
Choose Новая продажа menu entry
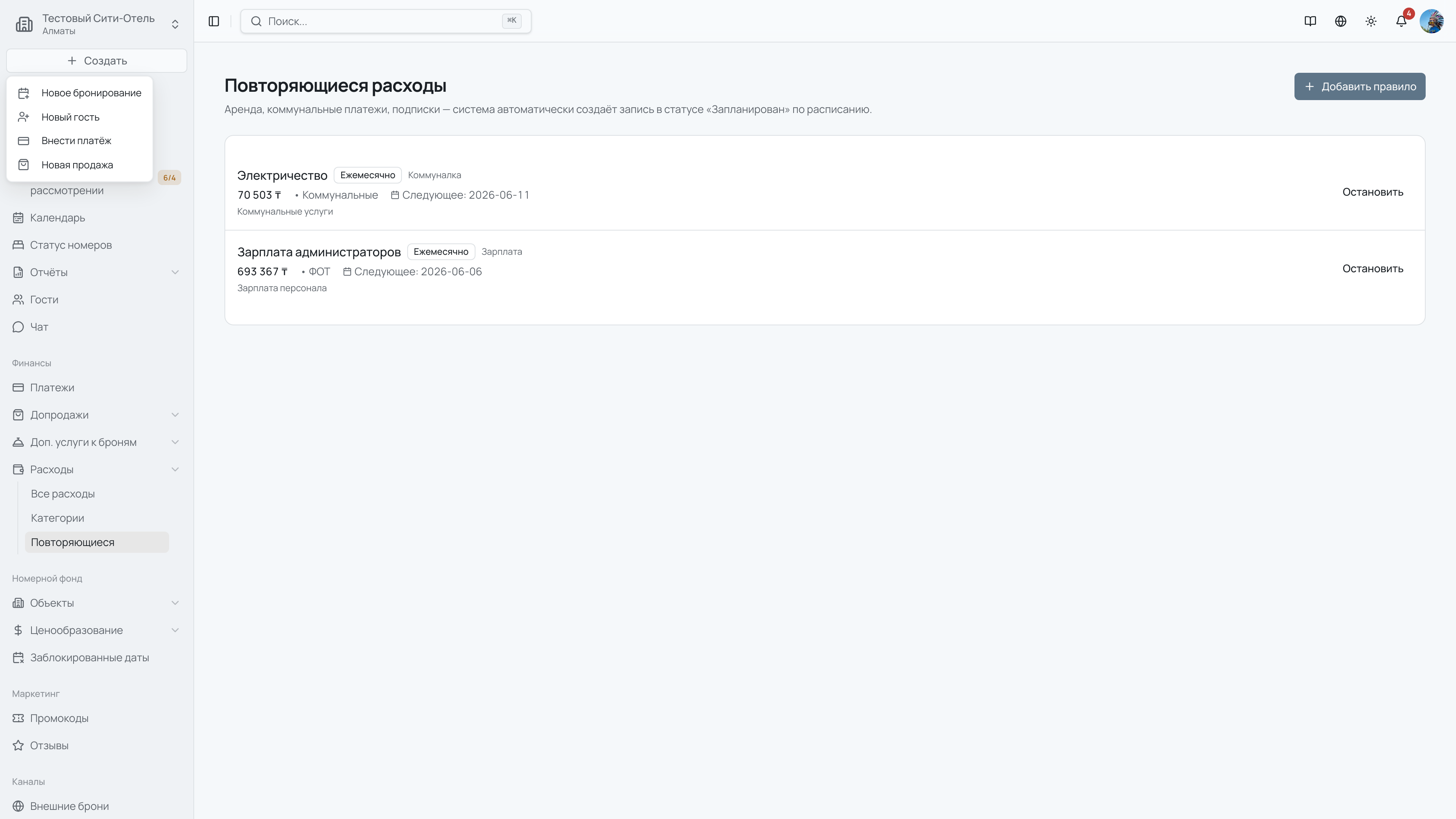click(x=80, y=165)
